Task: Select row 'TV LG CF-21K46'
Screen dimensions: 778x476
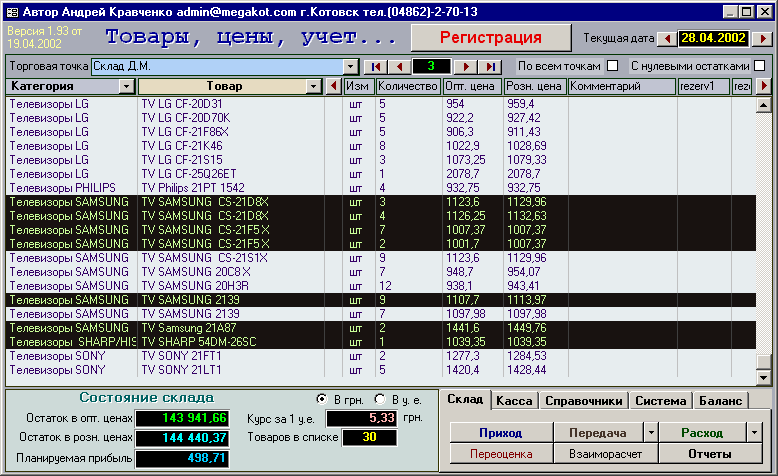Action: [x=381, y=146]
